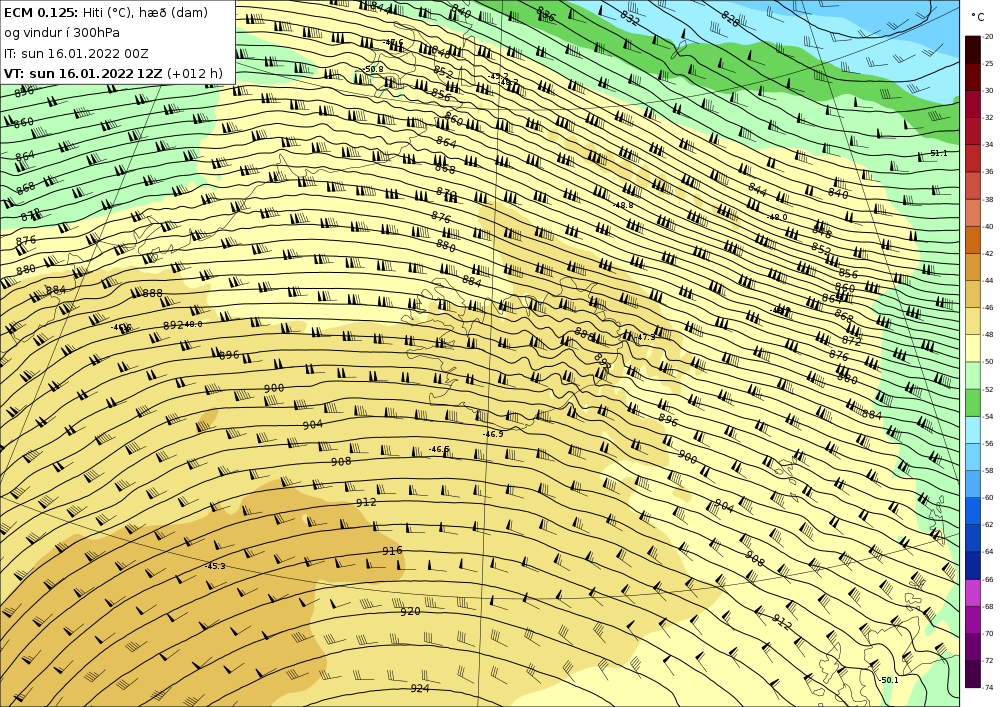Pick the red swatch between -32 and -34
Image resolution: width=1000 pixels, height=707 pixels.
pyautogui.click(x=973, y=131)
